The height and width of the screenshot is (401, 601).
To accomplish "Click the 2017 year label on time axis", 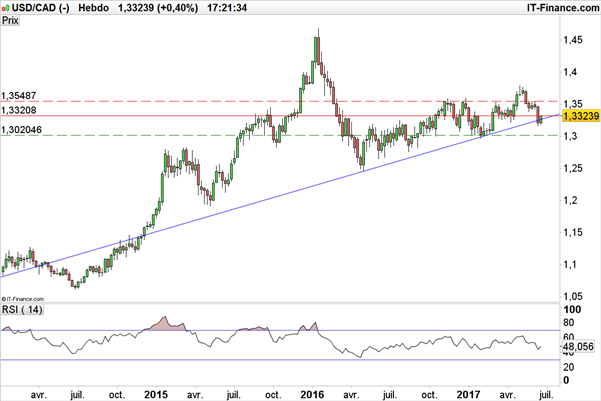I will coord(468,394).
